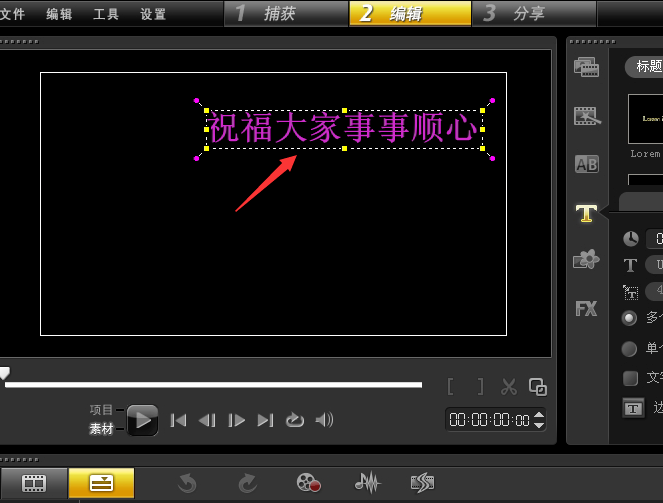Viewport: 663px width, 503px height.
Task: Click the scissors split clip button
Action: [509, 386]
